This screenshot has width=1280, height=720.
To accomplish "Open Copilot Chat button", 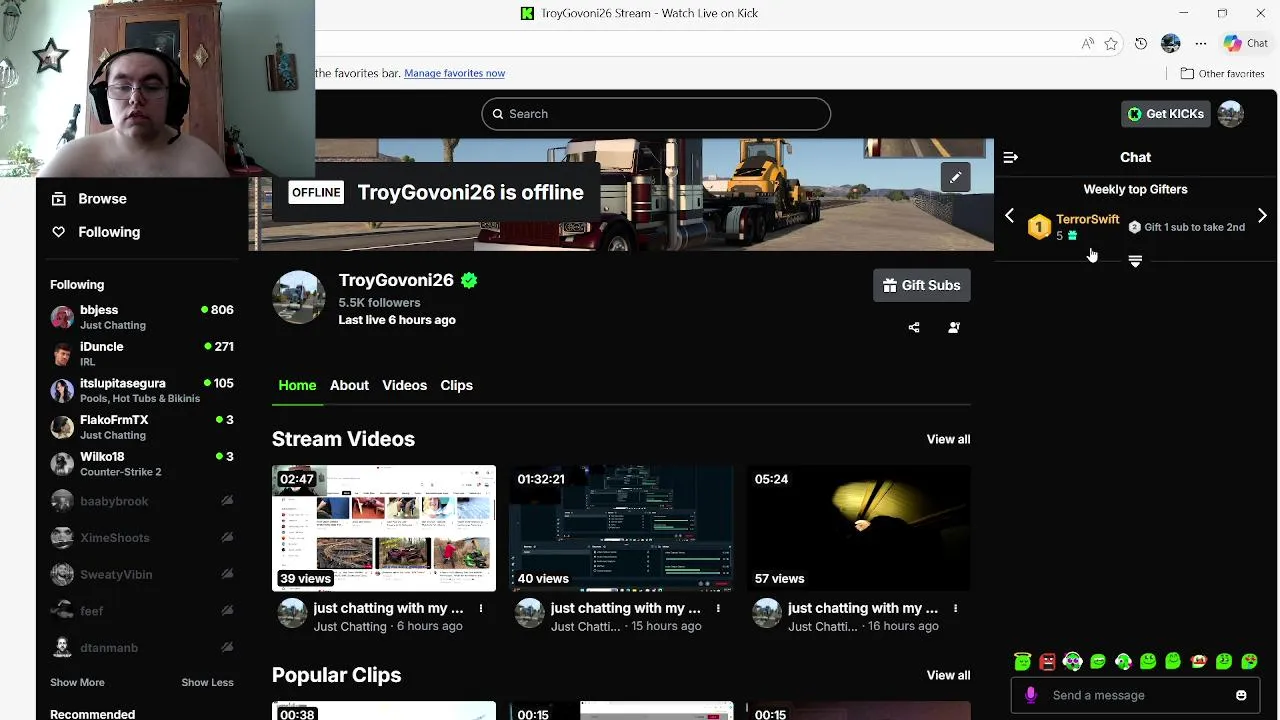I will tap(1246, 44).
